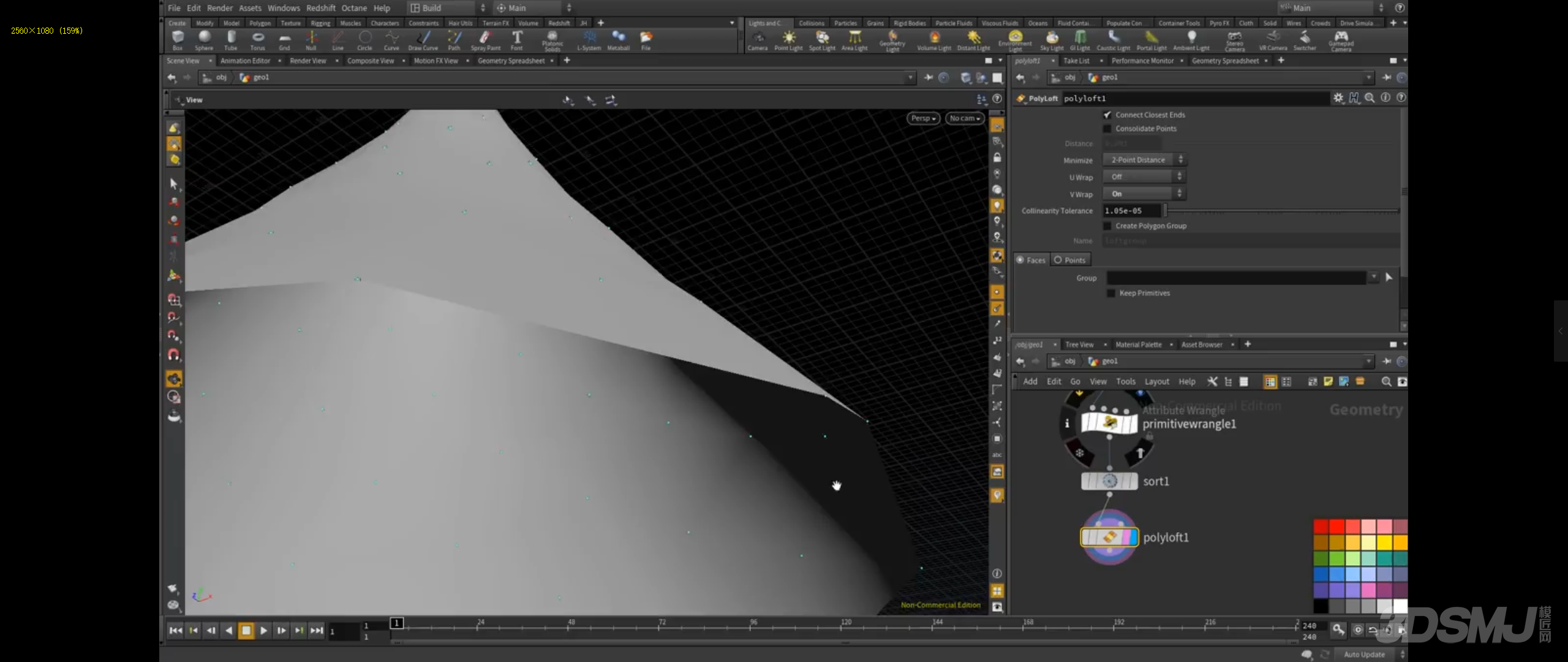The image size is (1568, 662).
Task: Add an Ambient Light
Action: pyautogui.click(x=1191, y=40)
